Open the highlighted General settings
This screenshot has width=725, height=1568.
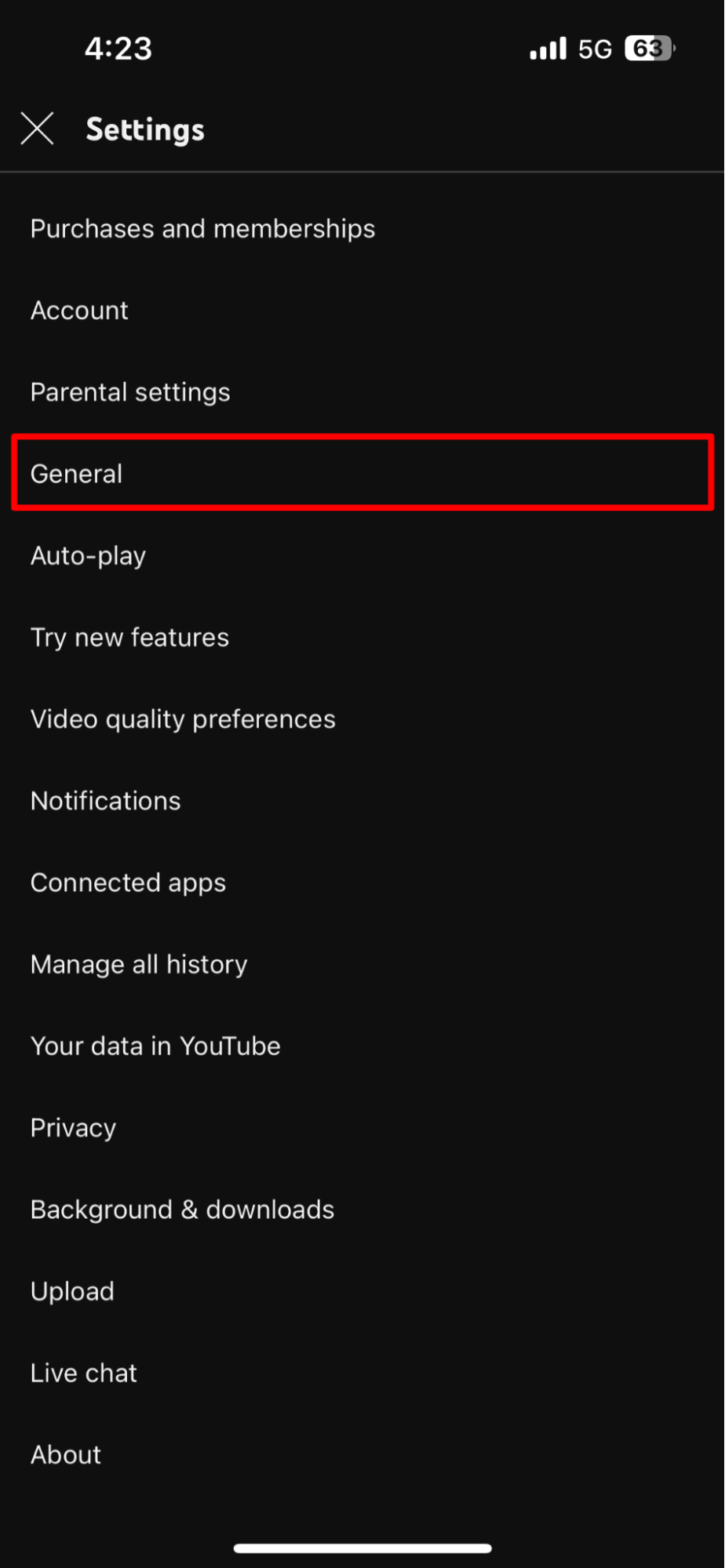click(x=76, y=473)
